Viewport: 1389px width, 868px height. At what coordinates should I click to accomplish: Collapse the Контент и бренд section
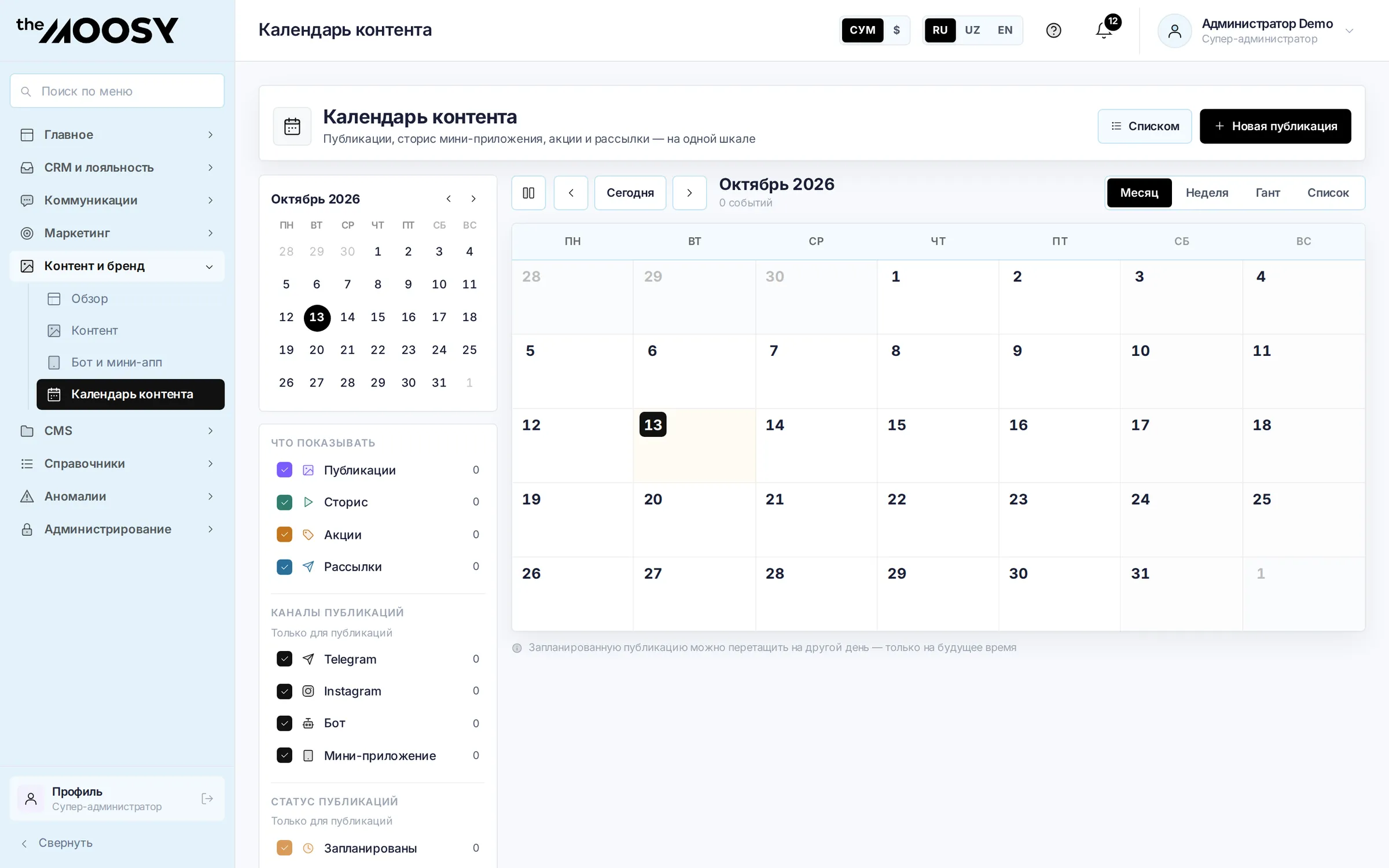(x=117, y=266)
